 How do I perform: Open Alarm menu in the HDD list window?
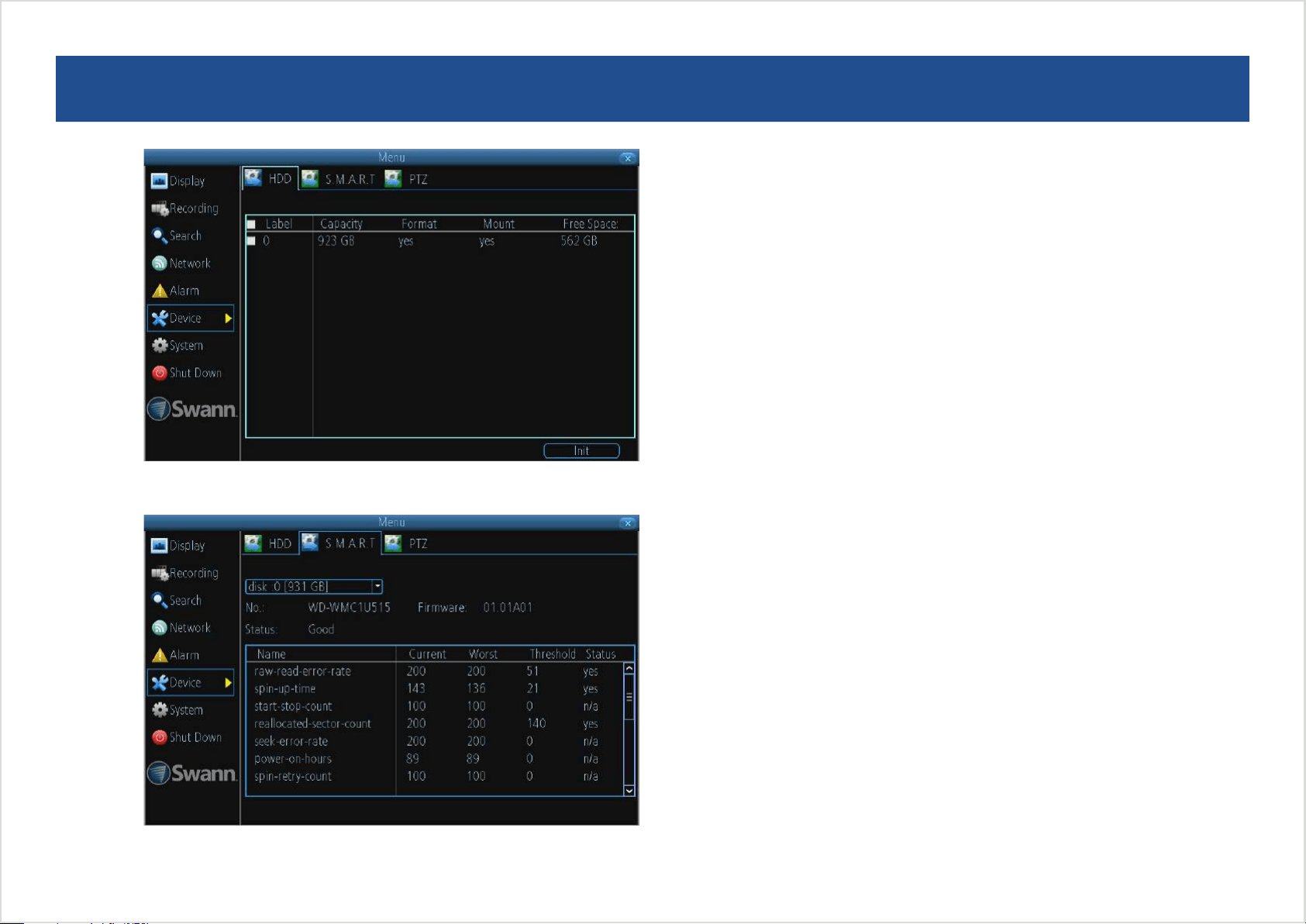[176, 291]
